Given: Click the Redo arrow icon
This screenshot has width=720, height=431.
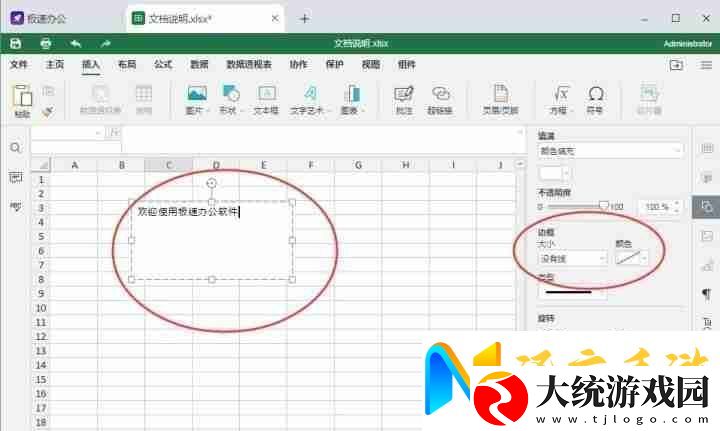Looking at the screenshot, I should pos(106,44).
